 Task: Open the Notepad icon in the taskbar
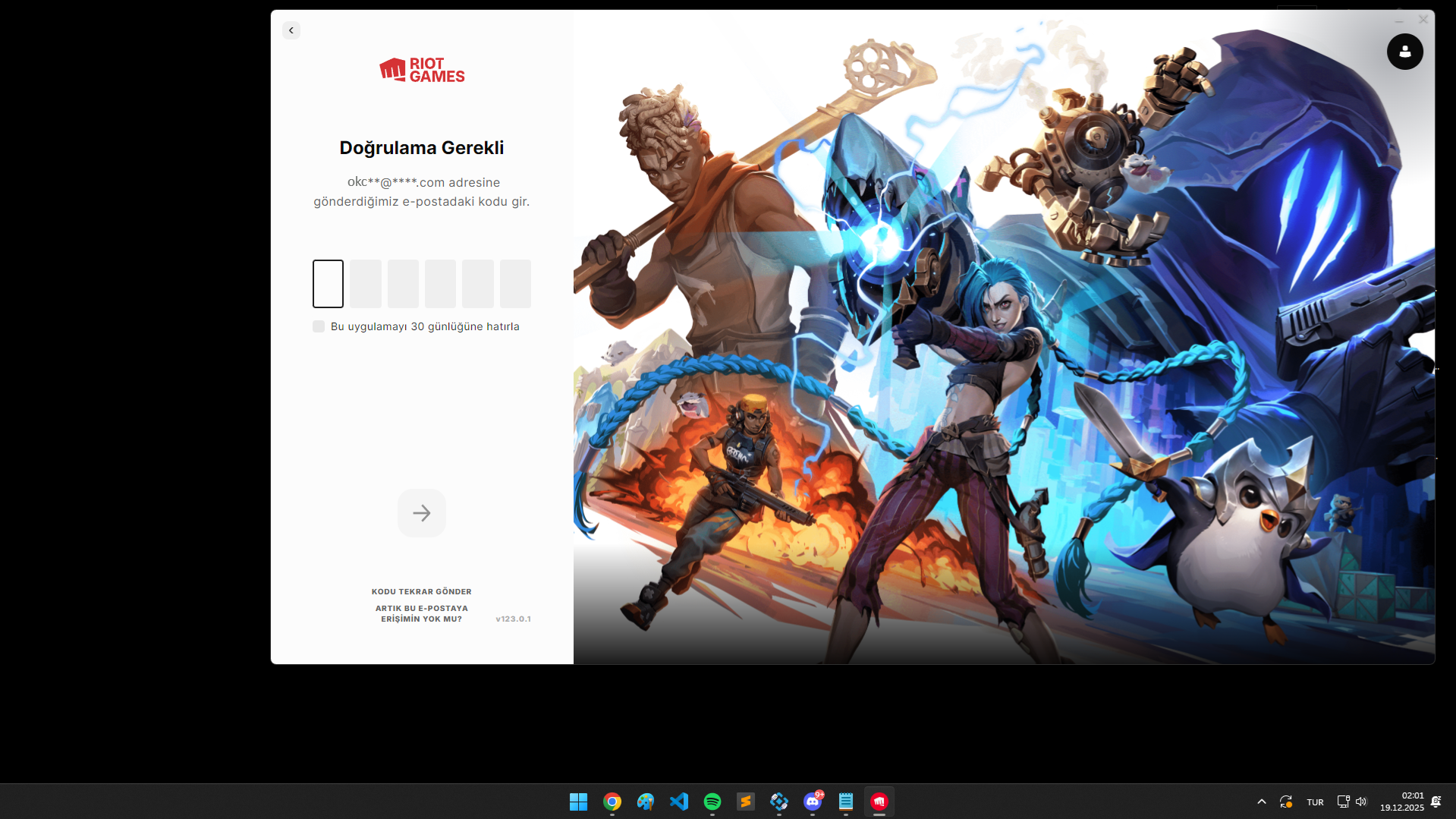click(x=846, y=802)
